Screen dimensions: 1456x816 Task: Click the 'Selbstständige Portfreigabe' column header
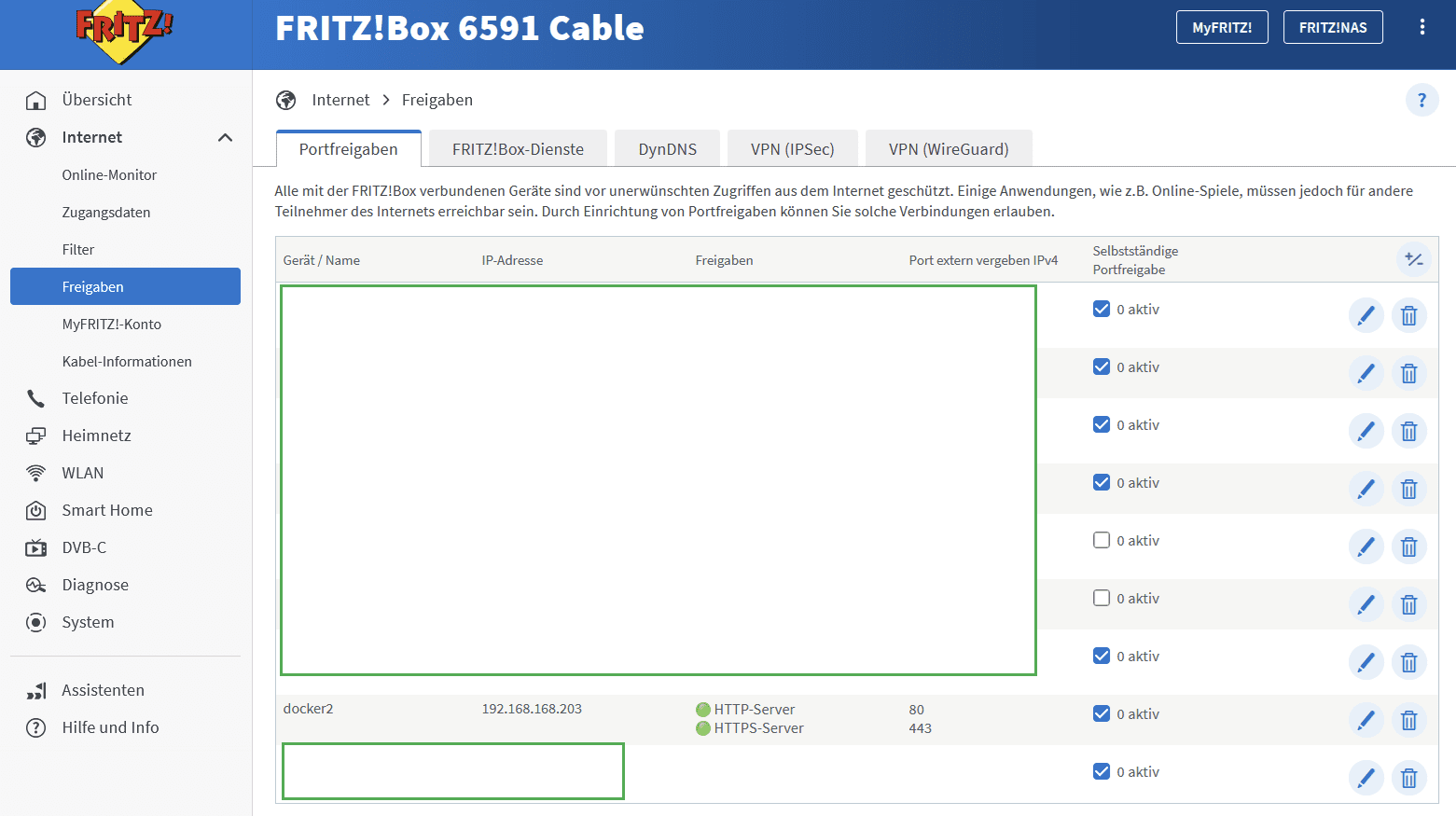1135,260
